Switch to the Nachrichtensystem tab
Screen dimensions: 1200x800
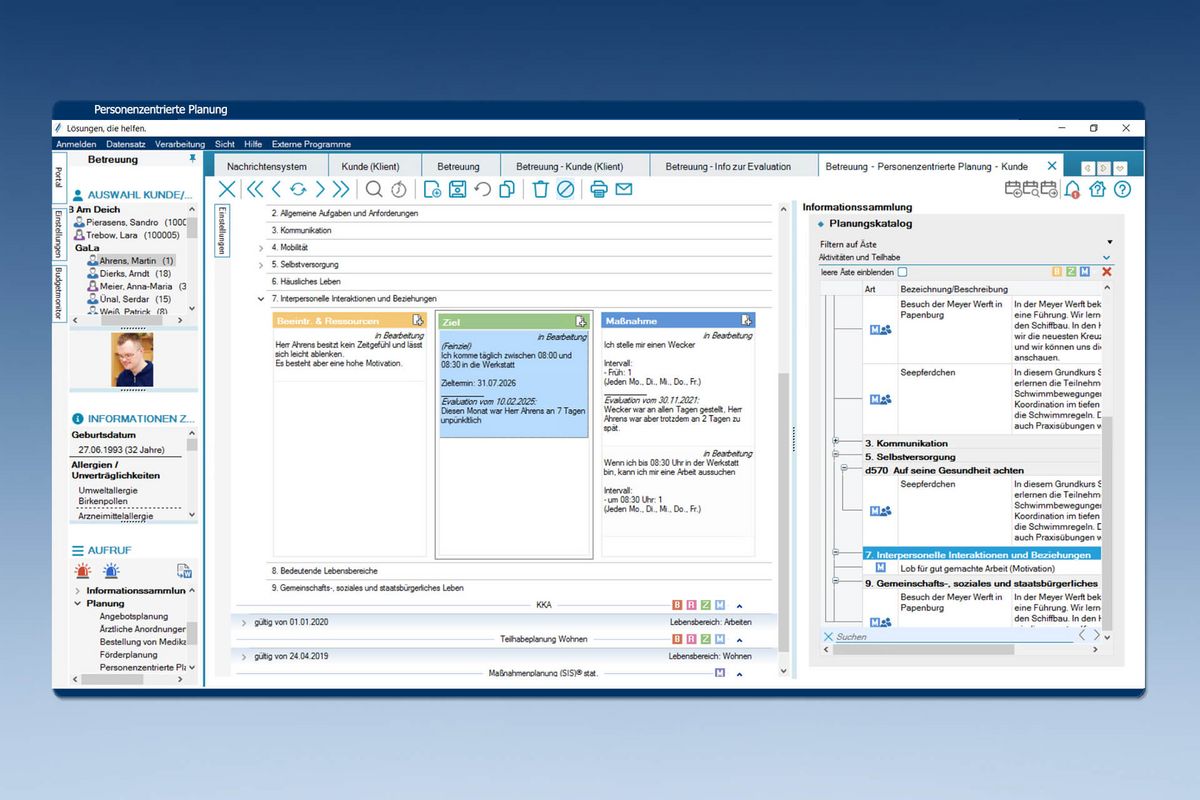[266, 167]
